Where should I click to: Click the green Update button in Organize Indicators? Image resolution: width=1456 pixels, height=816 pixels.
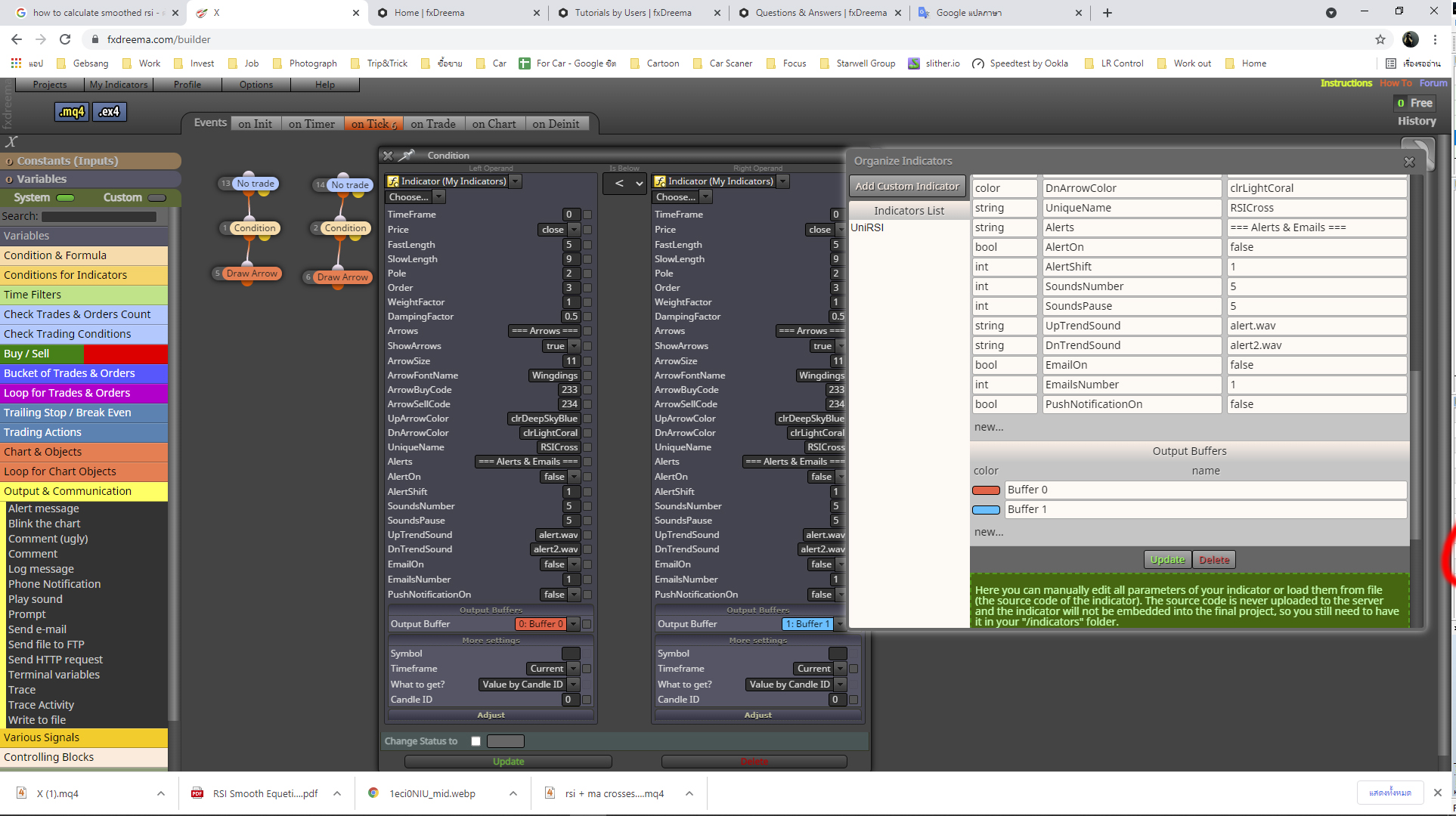pyautogui.click(x=1167, y=560)
